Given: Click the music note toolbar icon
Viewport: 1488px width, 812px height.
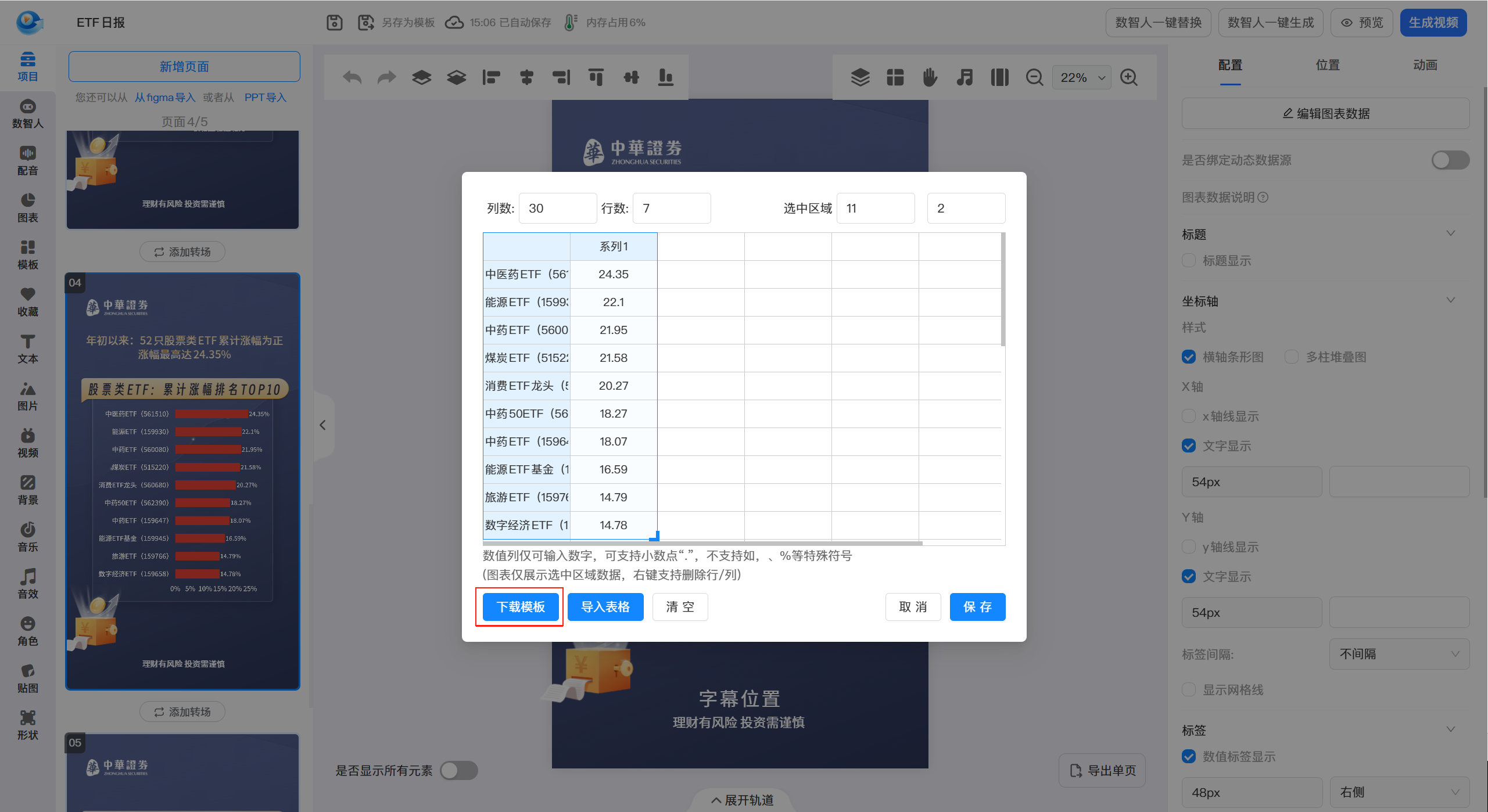Looking at the screenshot, I should tap(964, 77).
